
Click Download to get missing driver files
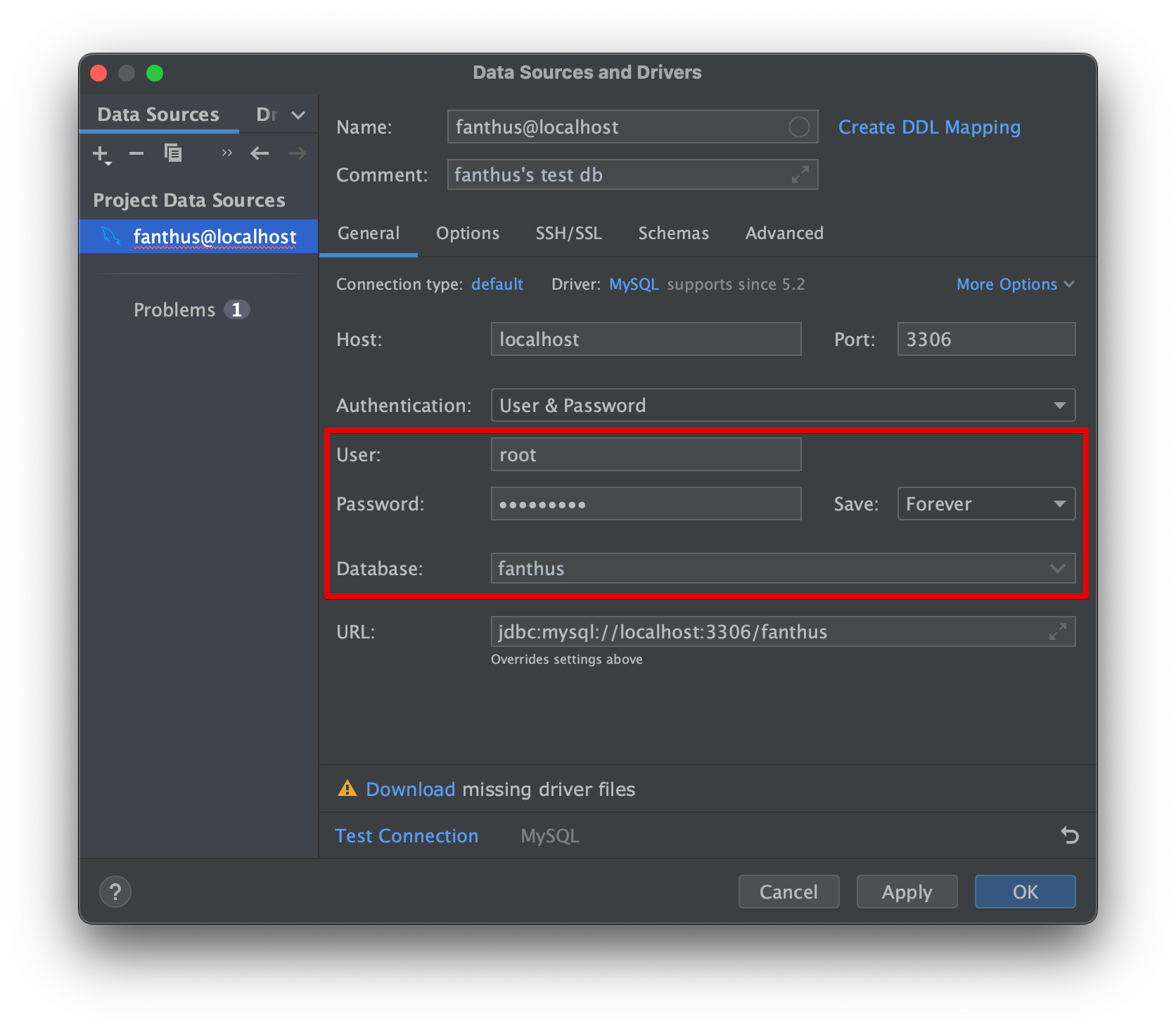[410, 790]
